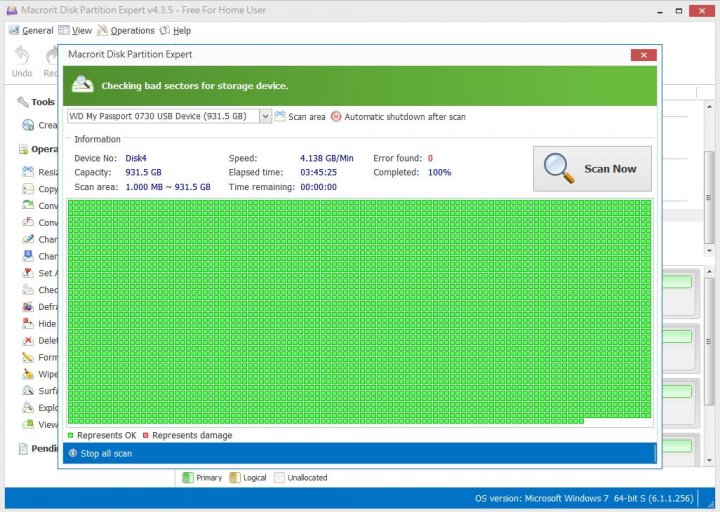Click the upper right scrollbar down arrow
This screenshot has width=720, height=512.
(709, 251)
